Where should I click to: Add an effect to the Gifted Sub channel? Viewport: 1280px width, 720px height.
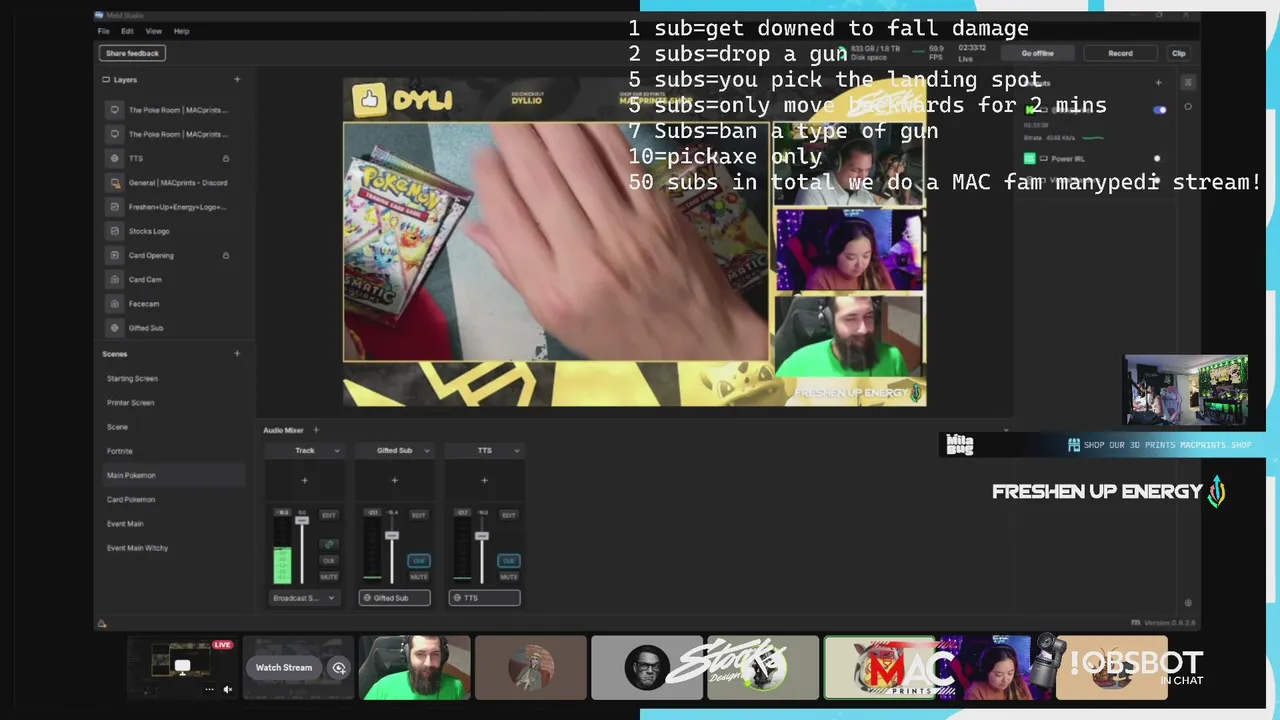click(394, 480)
